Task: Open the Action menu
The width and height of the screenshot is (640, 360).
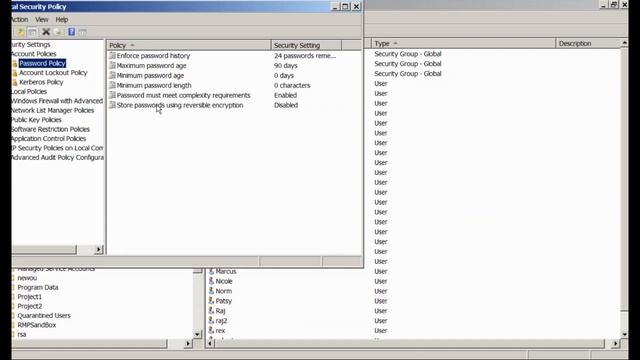Action: point(20,19)
